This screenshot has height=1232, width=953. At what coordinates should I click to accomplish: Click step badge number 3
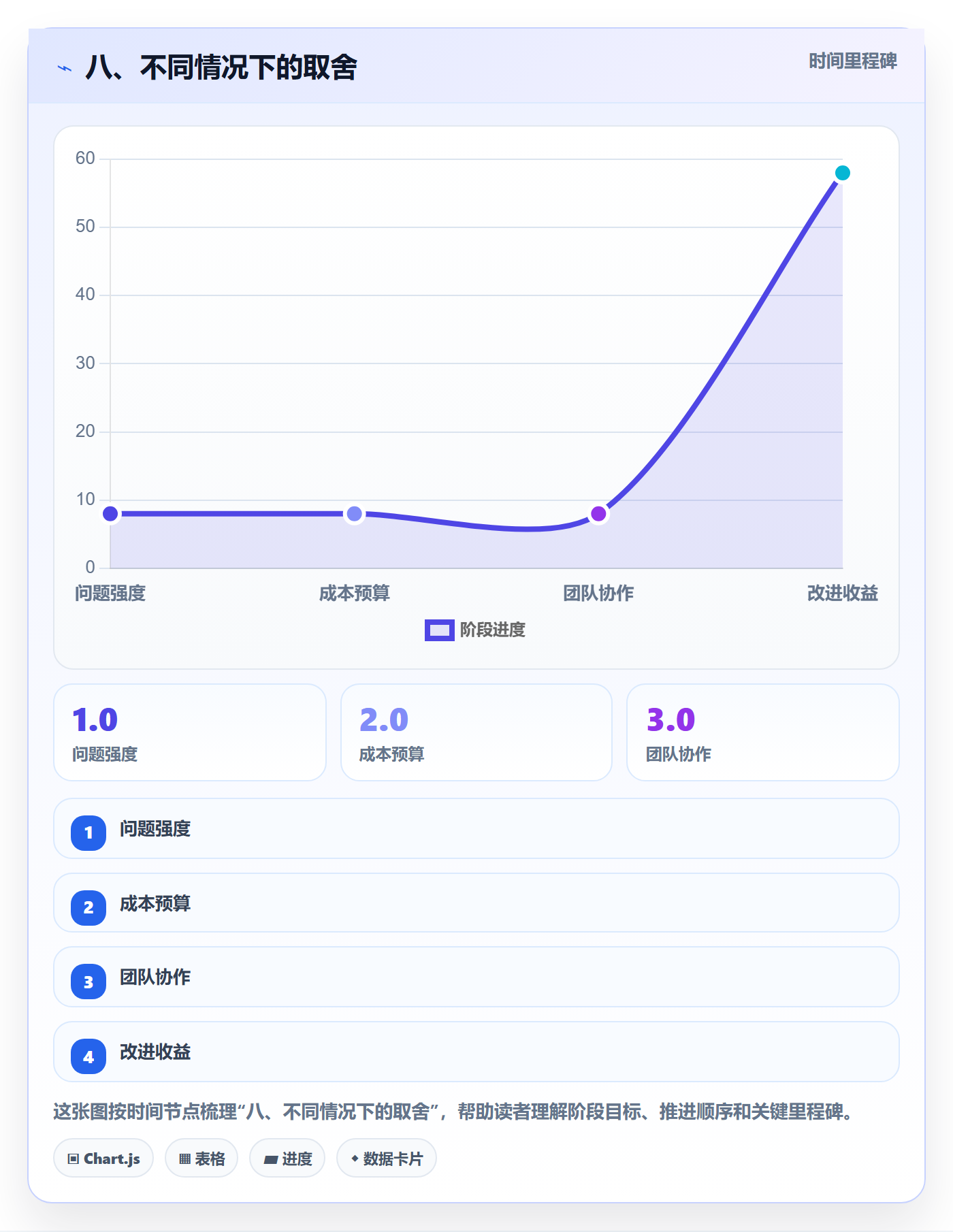(88, 982)
